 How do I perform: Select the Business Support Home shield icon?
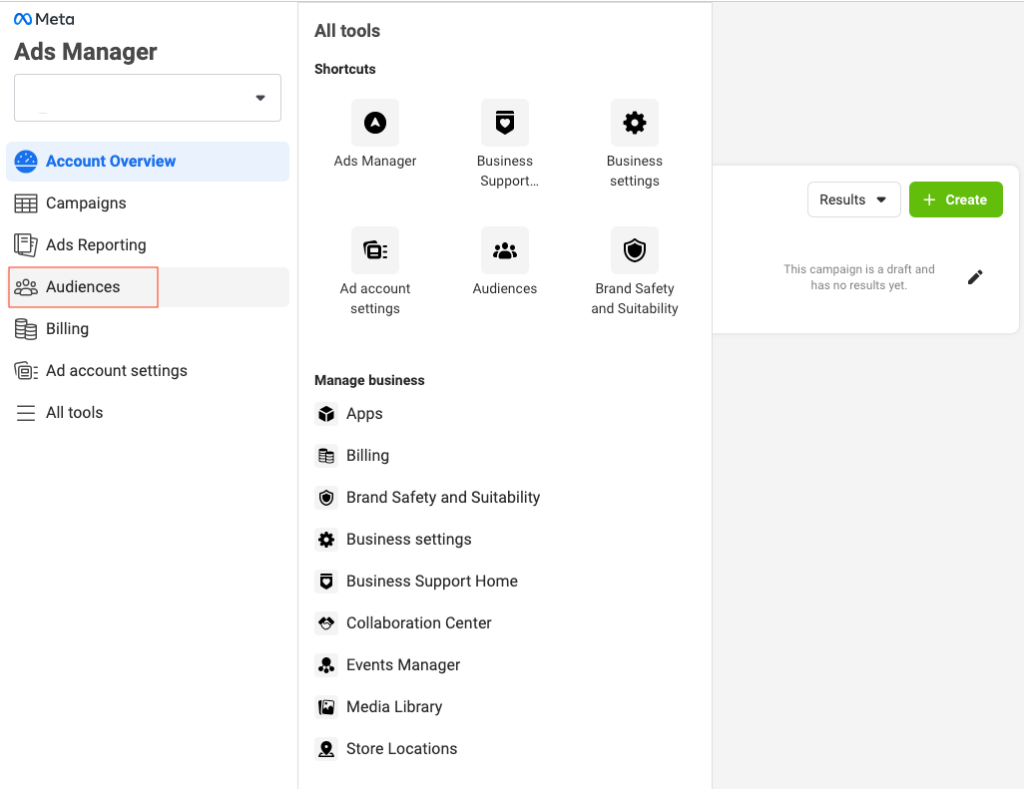coord(505,122)
